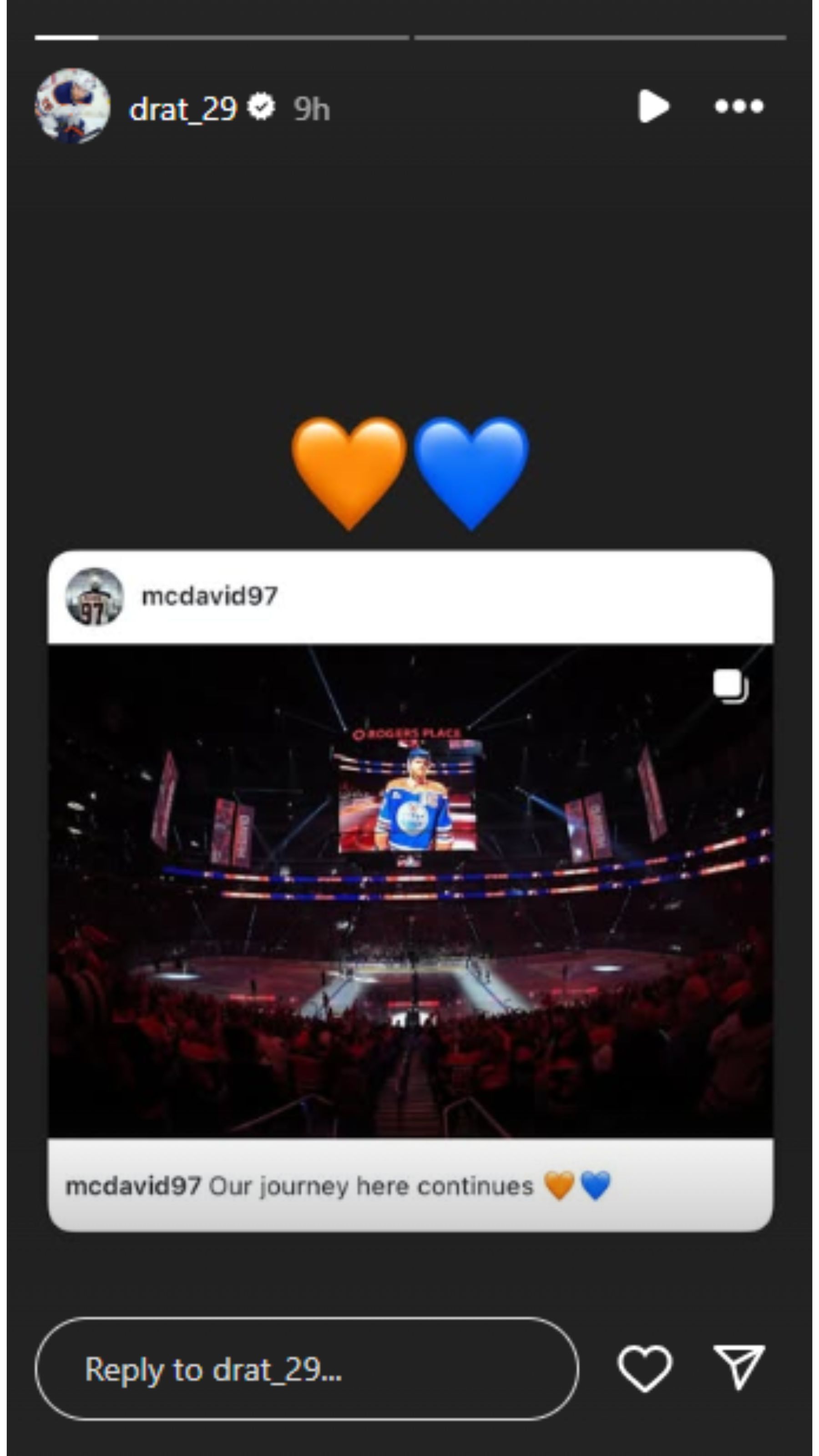Share story via paper plane icon
This screenshot has width=819, height=1456.
point(739,1368)
